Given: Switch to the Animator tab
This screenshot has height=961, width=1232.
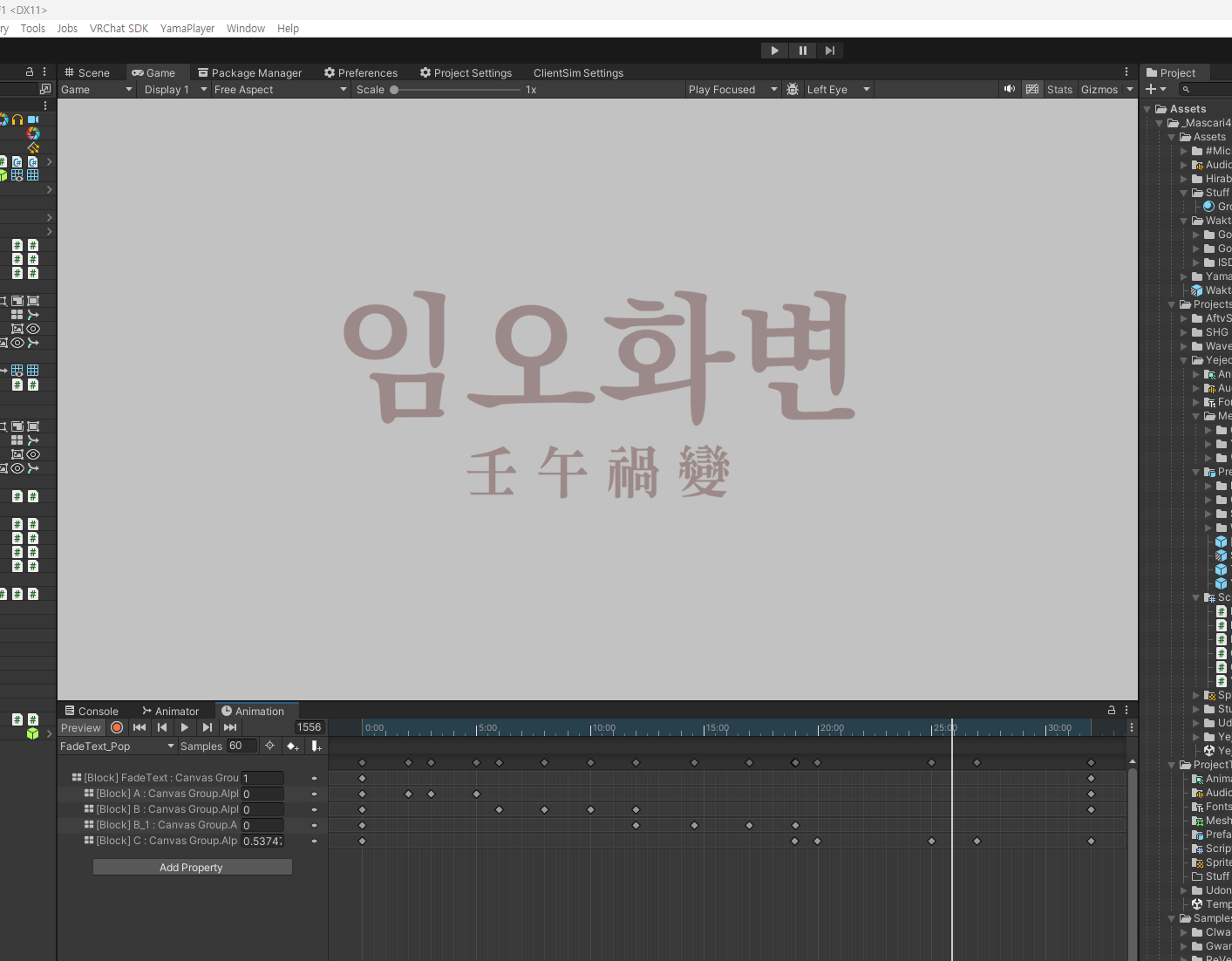Looking at the screenshot, I should [x=171, y=711].
